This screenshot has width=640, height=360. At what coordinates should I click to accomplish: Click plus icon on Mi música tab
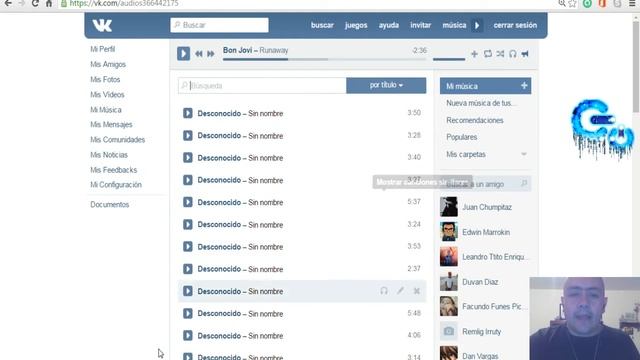tap(524, 86)
